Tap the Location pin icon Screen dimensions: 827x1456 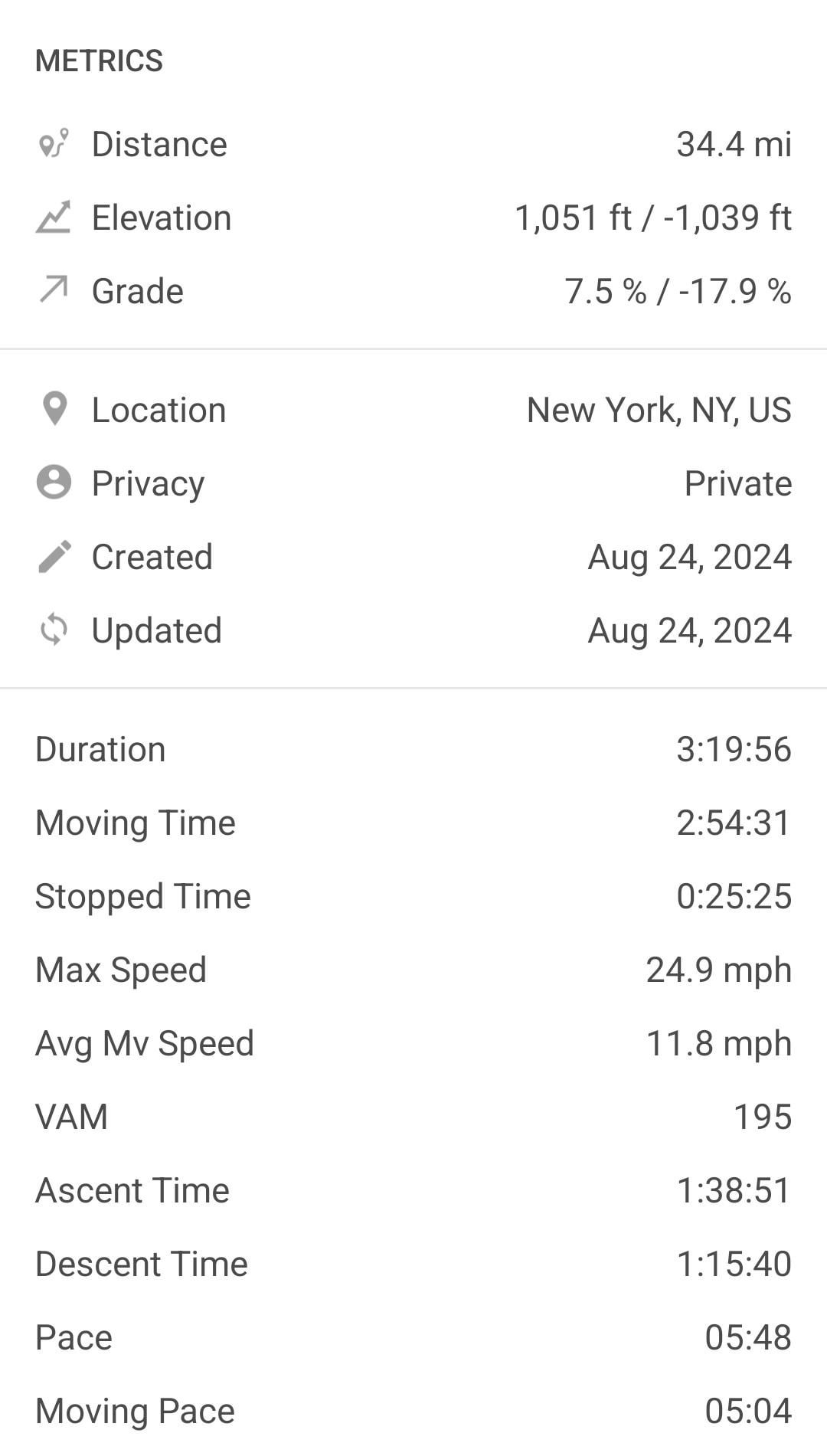click(54, 409)
